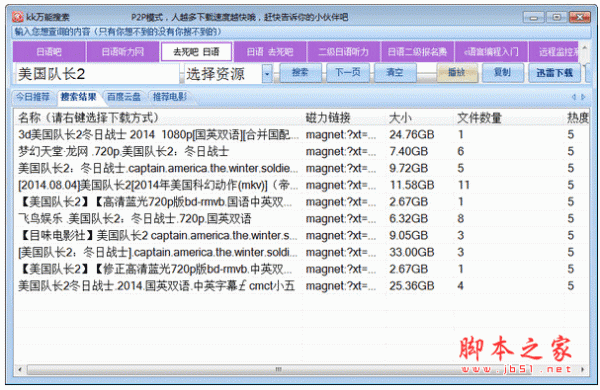Click the kk万能搜索 app icon in title bar
The image size is (600, 390).
tap(18, 17)
